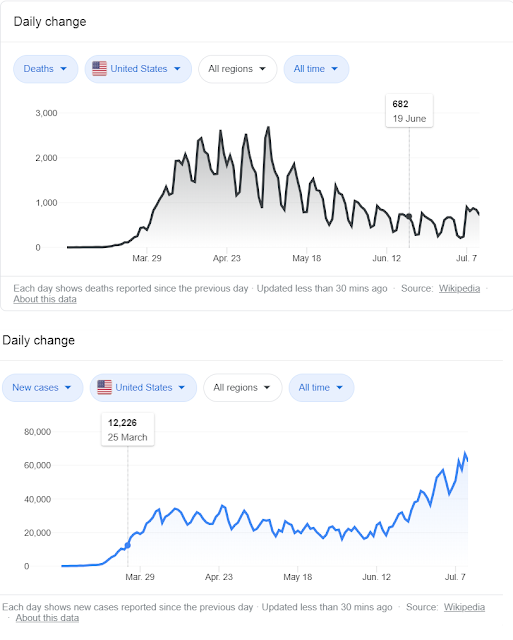This screenshot has width=513, height=640.
Task: Open Wikipedia source link under deaths chart
Action: pos(459,289)
